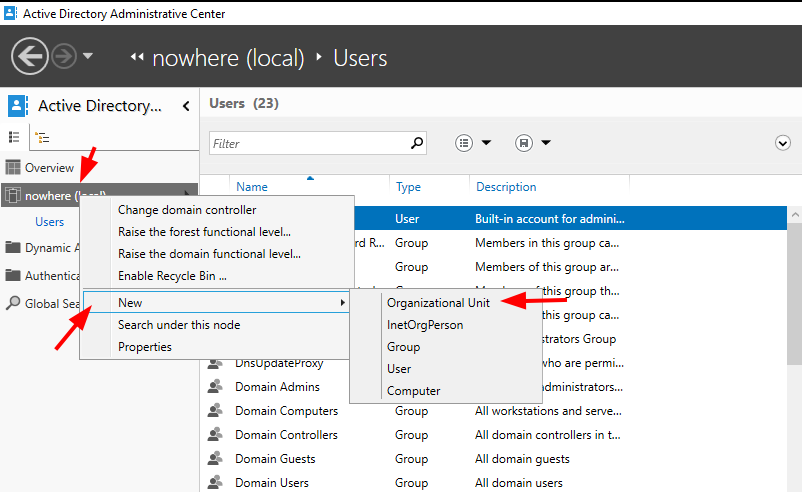Click the Overview grid icon

13,167
